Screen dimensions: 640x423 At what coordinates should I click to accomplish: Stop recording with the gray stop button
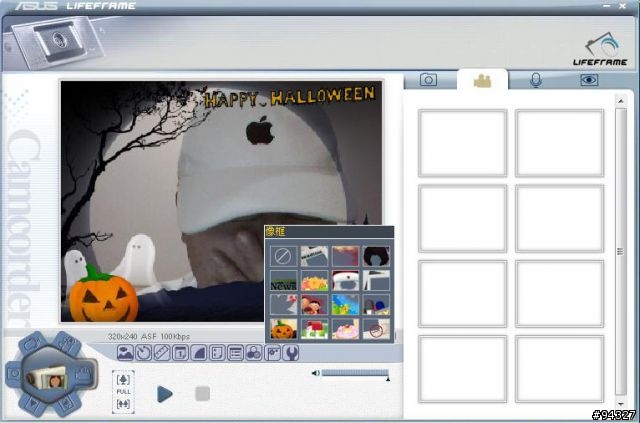point(202,394)
